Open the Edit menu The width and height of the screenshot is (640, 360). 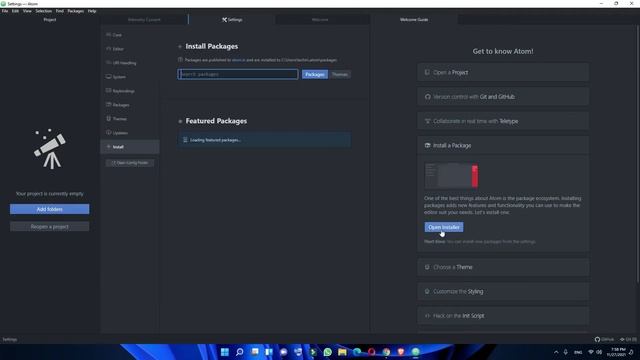[16, 11]
